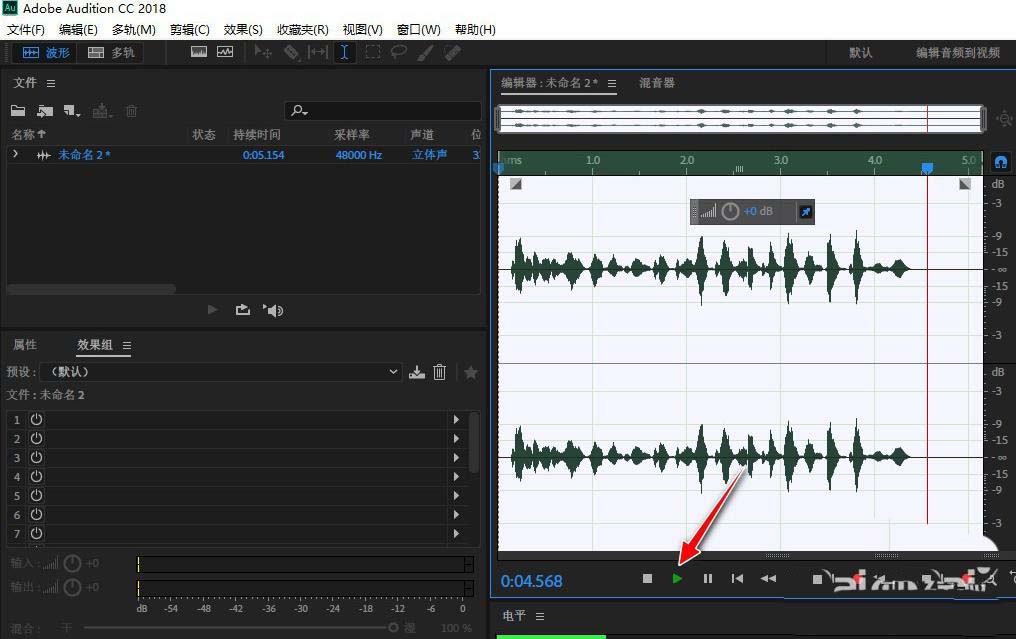Switch to 波形 waveform view
The image size is (1016, 639).
[x=45, y=52]
